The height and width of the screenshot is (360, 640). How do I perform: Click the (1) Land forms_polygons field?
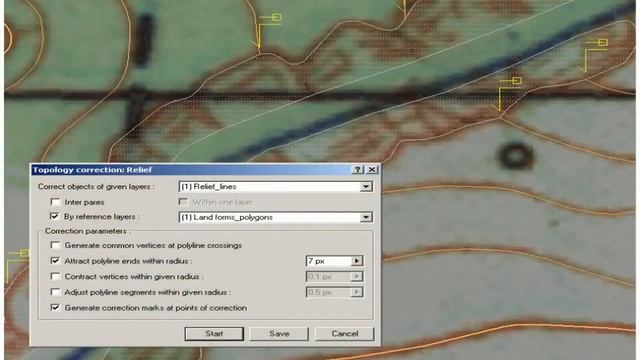[x=276, y=217]
